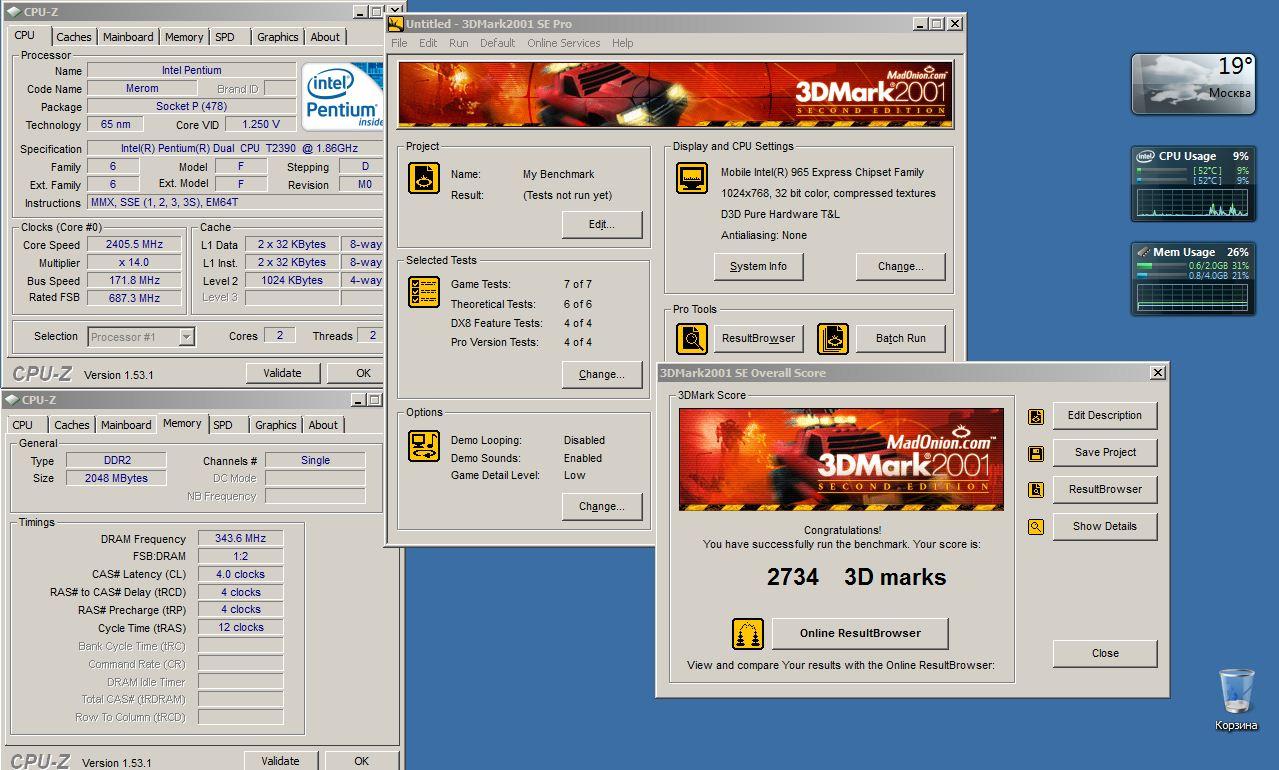This screenshot has width=1279, height=770.
Task: Open the Edit menu in 3DMark2001
Action: tap(428, 43)
